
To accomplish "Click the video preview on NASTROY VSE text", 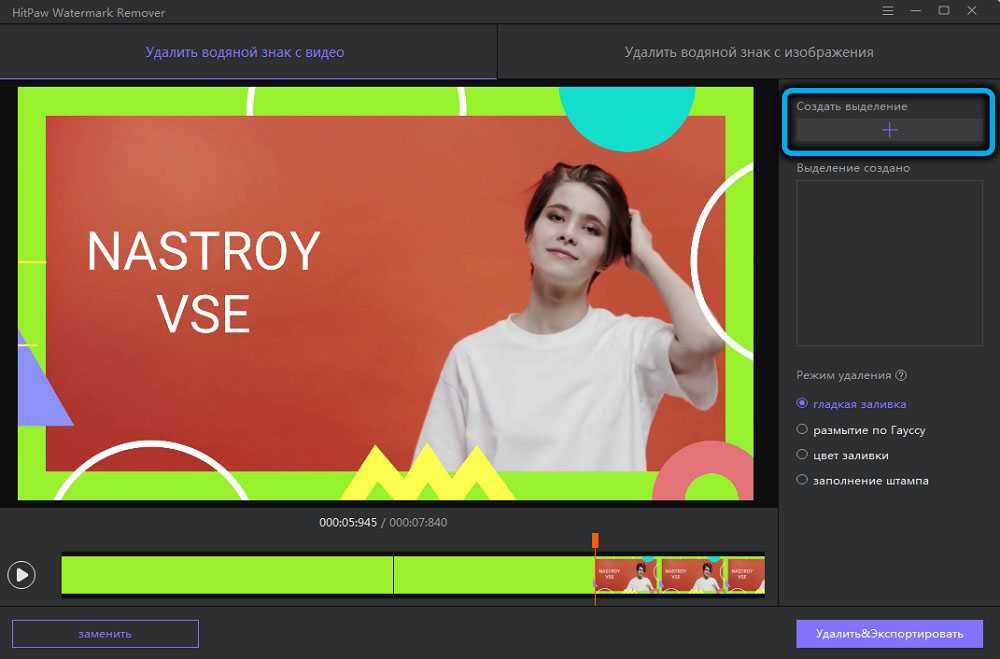I will (203, 282).
